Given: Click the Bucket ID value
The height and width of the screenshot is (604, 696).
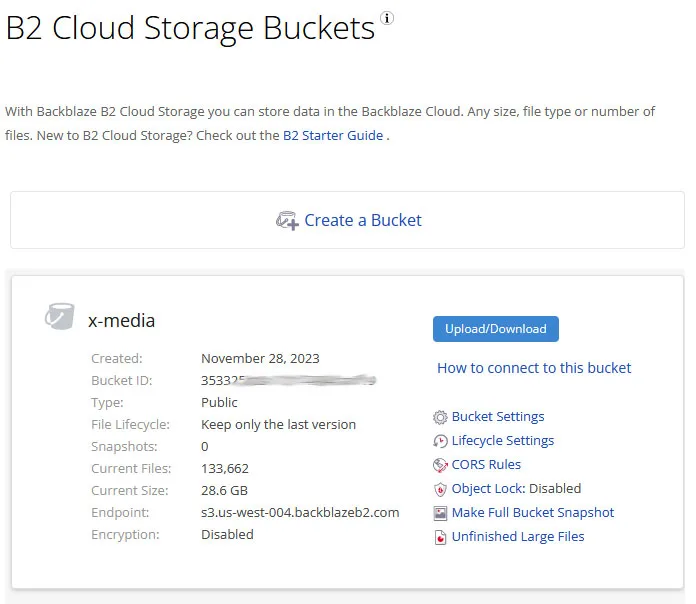Looking at the screenshot, I should 289,380.
